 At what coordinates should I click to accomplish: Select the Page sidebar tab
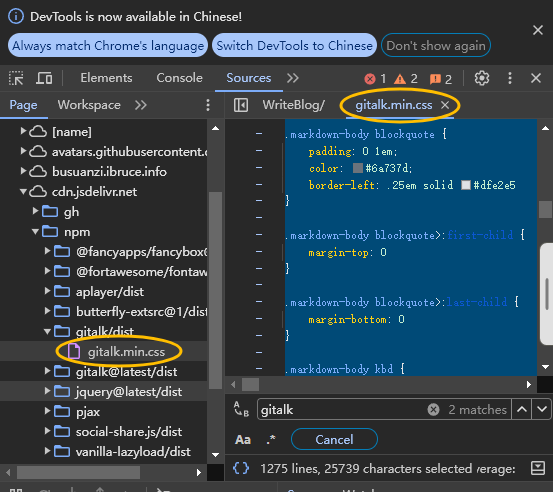23,105
